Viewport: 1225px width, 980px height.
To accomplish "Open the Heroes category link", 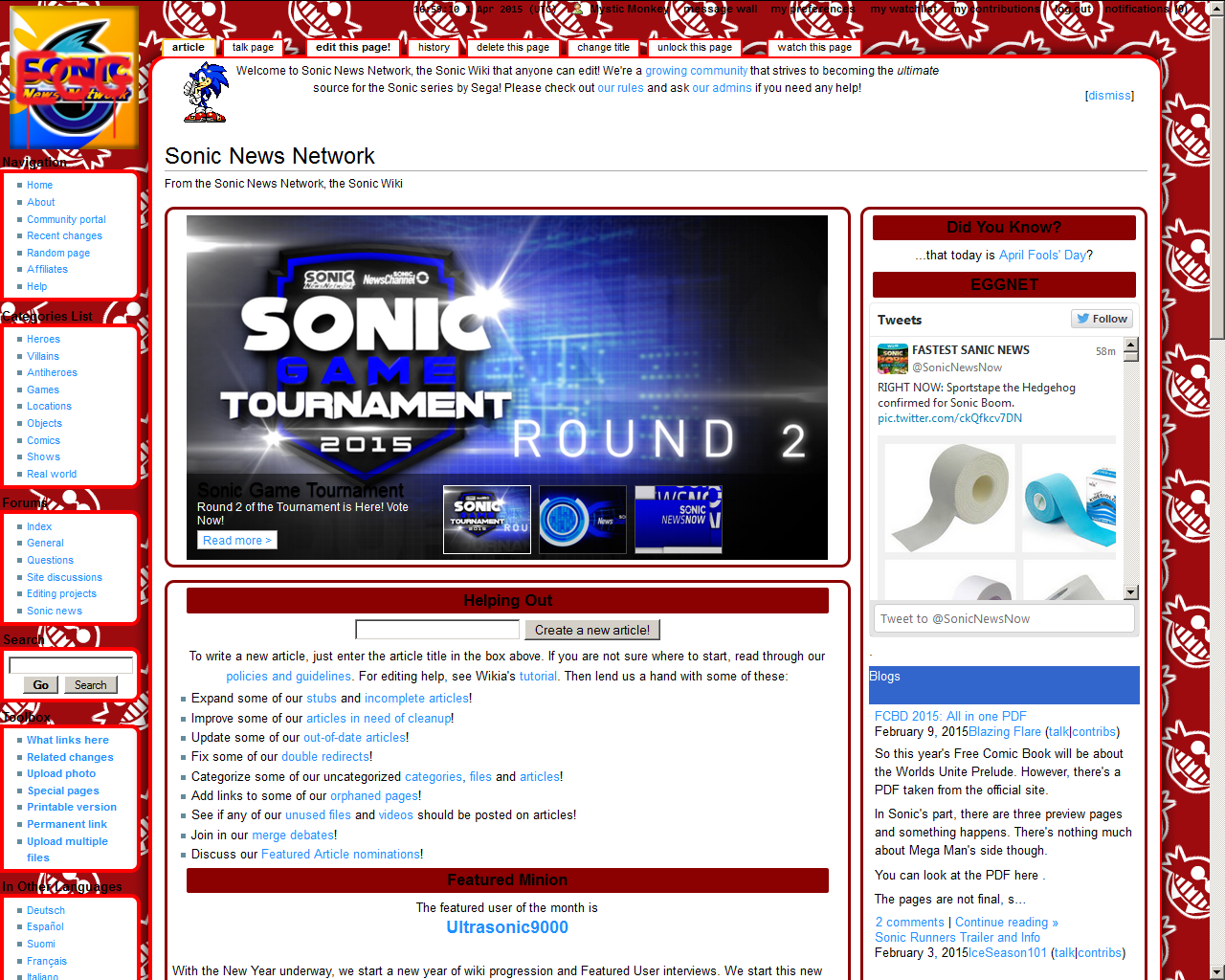I will coord(43,340).
